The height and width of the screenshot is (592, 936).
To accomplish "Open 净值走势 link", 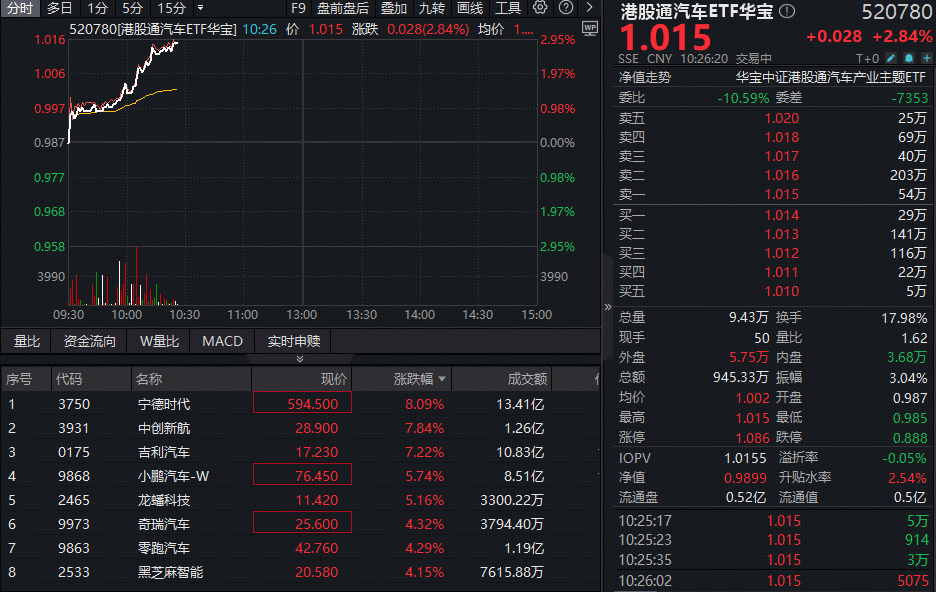I will tap(645, 77).
